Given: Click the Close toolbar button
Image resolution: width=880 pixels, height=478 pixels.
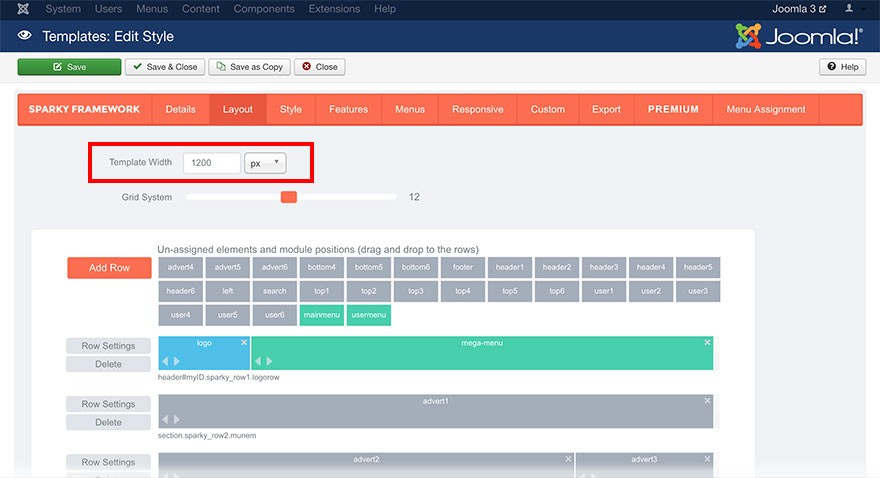Looking at the screenshot, I should point(320,67).
